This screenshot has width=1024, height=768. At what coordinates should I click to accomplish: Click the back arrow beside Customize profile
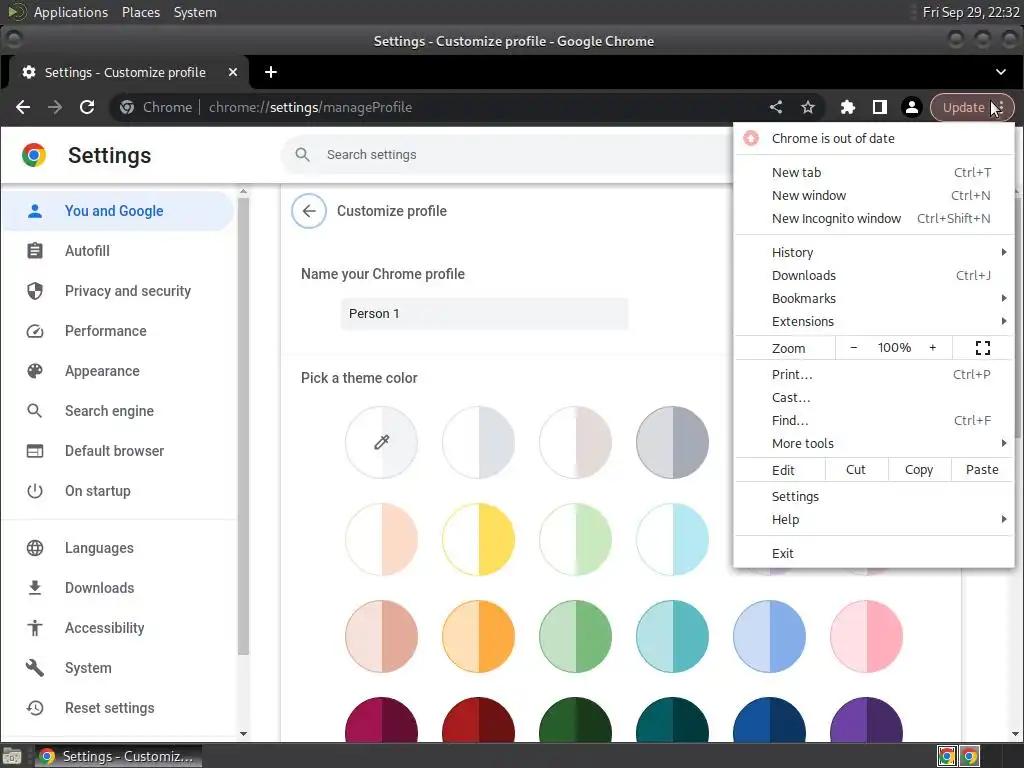(x=309, y=211)
